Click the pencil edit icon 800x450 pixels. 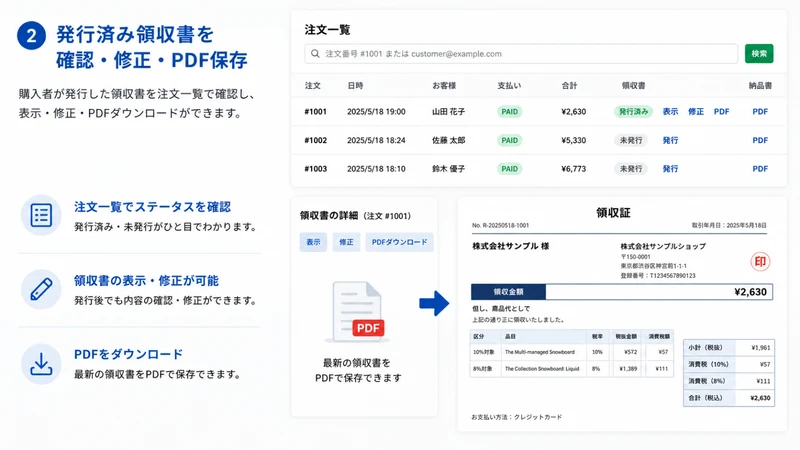pos(41,289)
